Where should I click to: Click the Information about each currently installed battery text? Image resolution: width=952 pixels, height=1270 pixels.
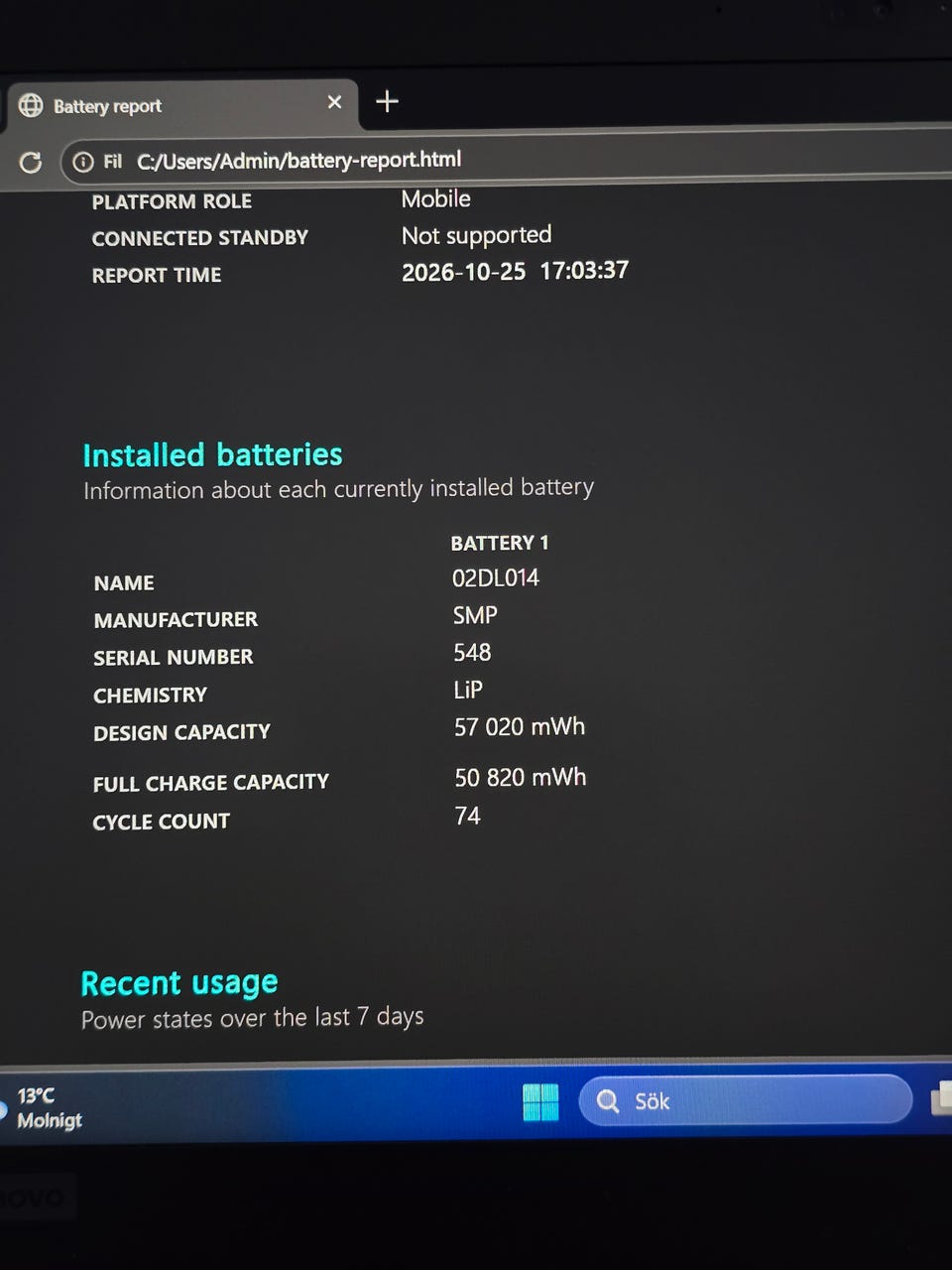pyautogui.click(x=338, y=488)
